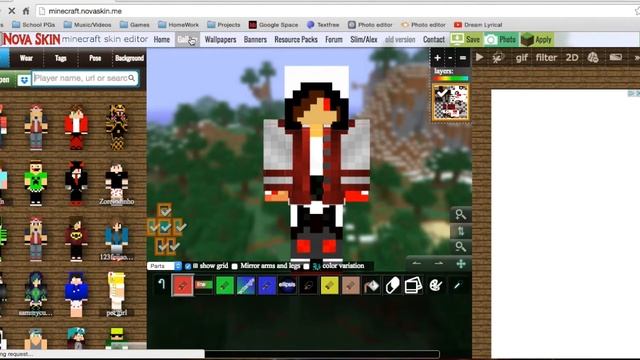This screenshot has height=360, width=640.
Task: Click the running pose icon
Action: 497,58
